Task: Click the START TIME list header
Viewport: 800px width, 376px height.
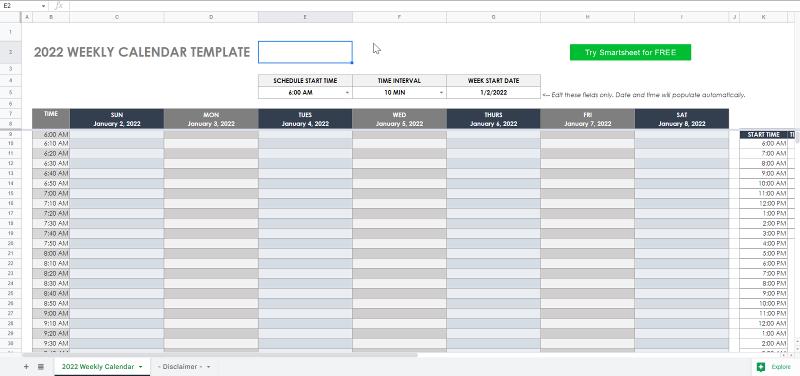Action: (x=763, y=135)
